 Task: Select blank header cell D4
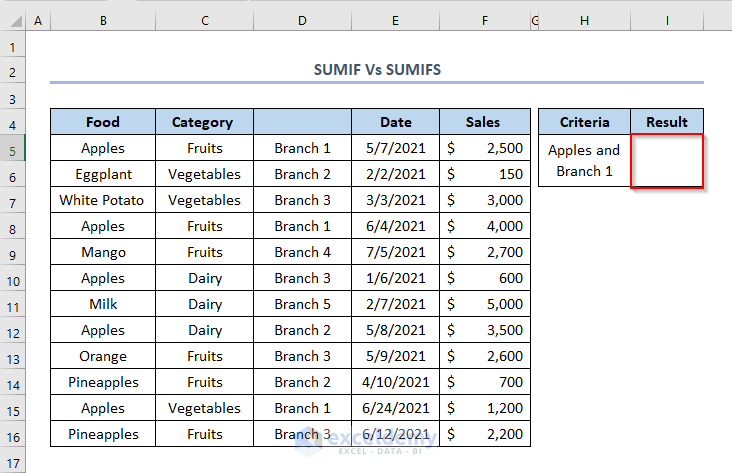pos(302,122)
